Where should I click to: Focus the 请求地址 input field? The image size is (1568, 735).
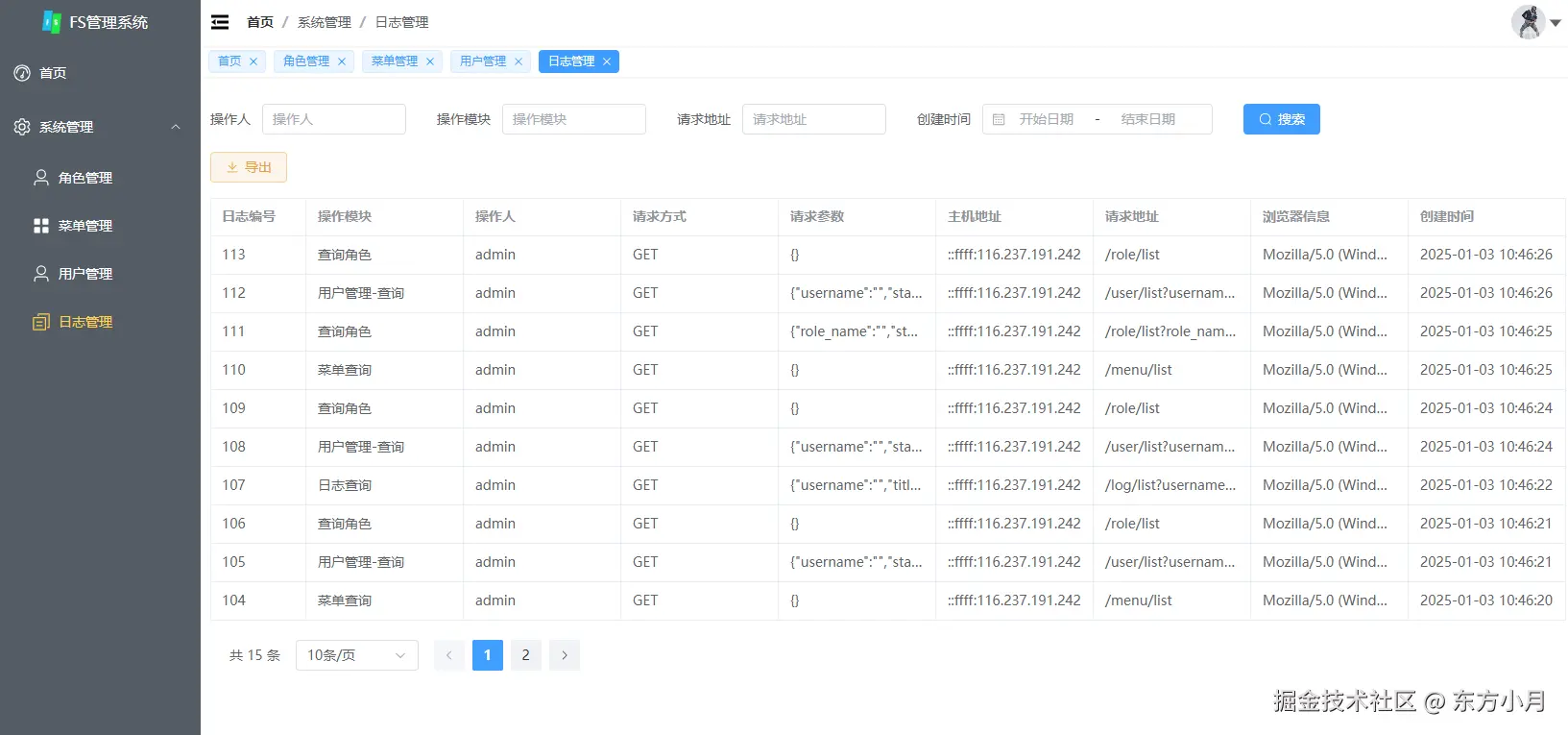point(814,119)
